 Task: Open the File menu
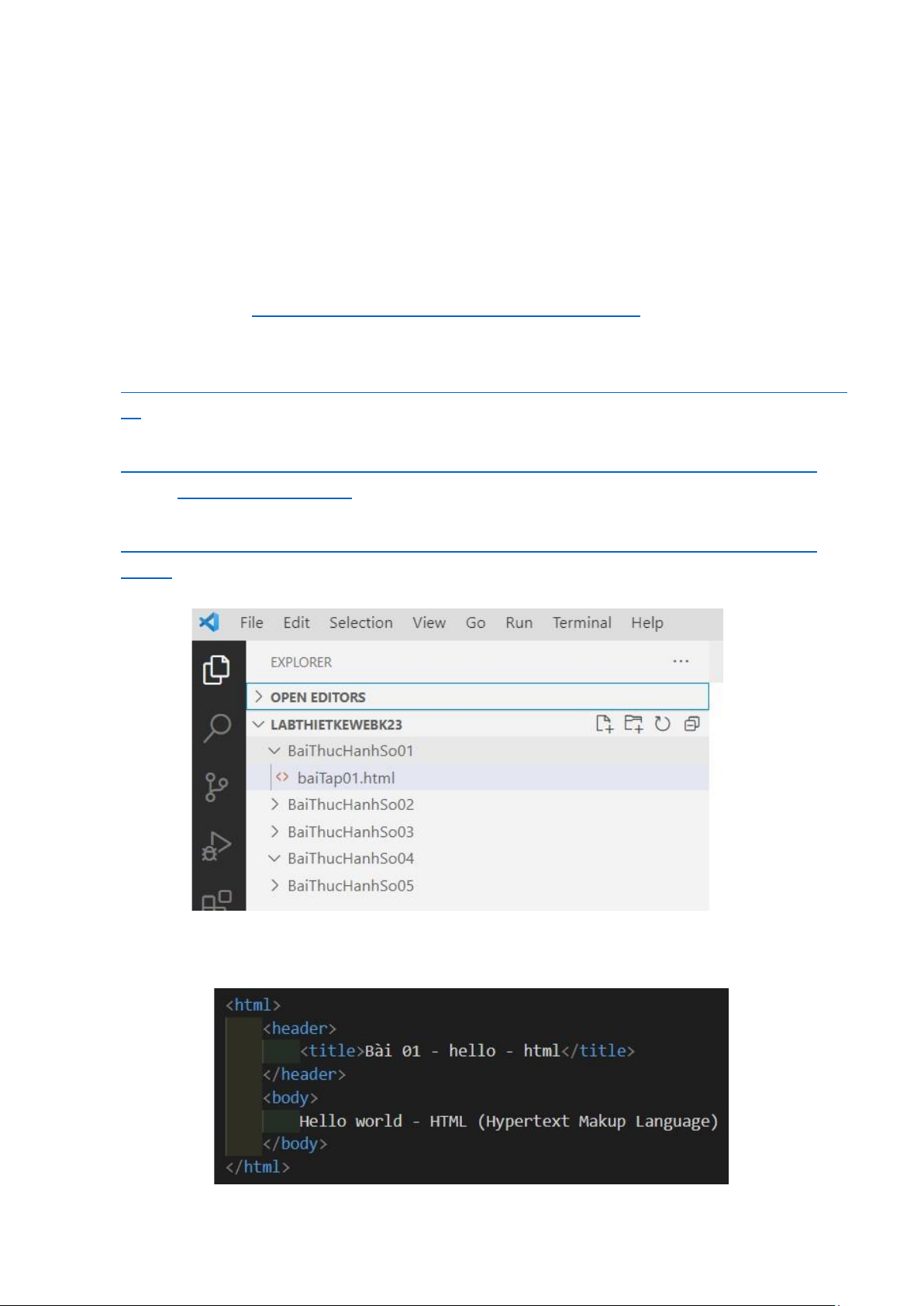(x=251, y=622)
